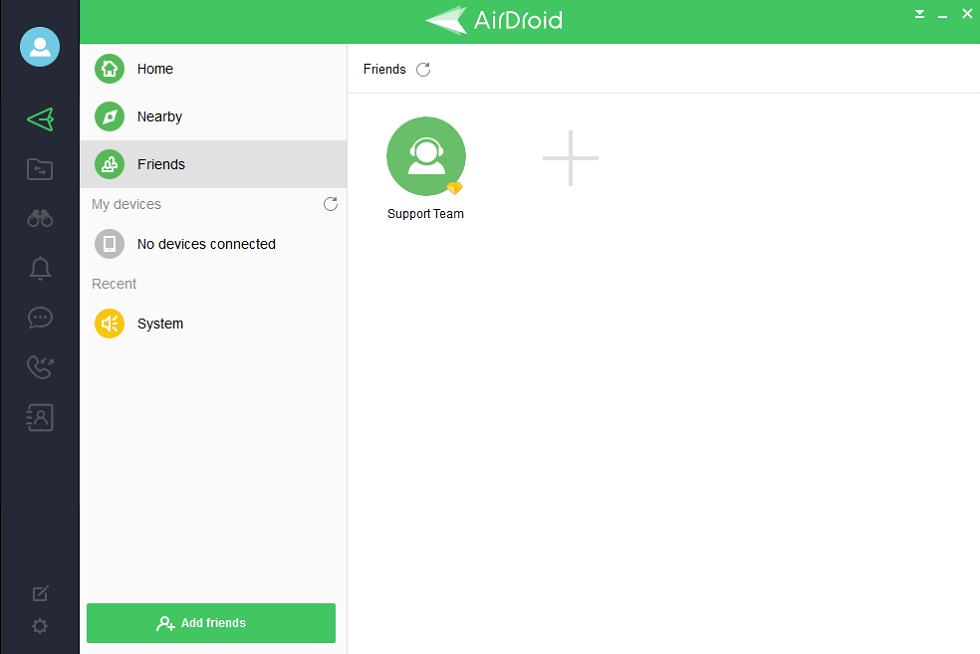The width and height of the screenshot is (980, 654).
Task: Select Friends in the sidebar
Action: click(x=213, y=164)
